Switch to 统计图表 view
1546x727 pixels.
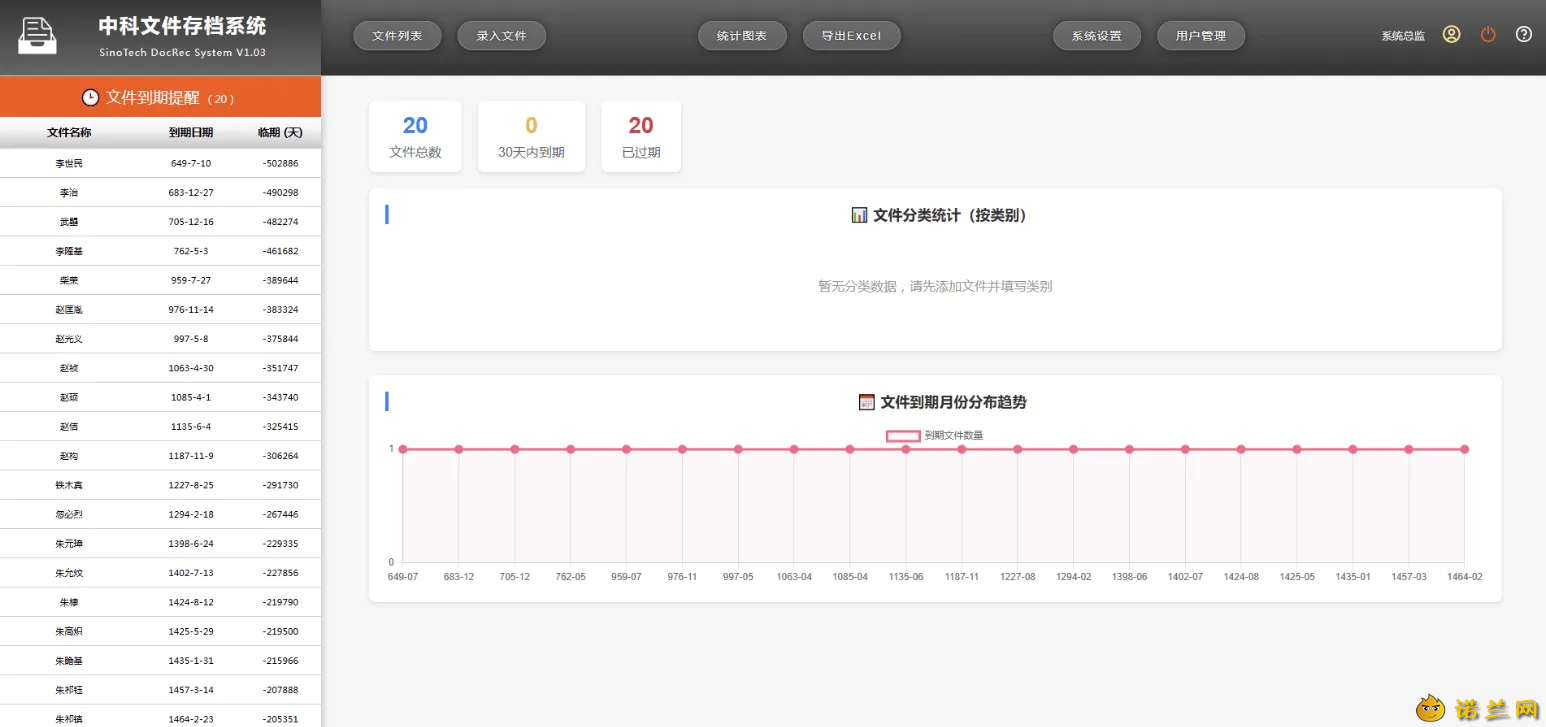pyautogui.click(x=742, y=36)
